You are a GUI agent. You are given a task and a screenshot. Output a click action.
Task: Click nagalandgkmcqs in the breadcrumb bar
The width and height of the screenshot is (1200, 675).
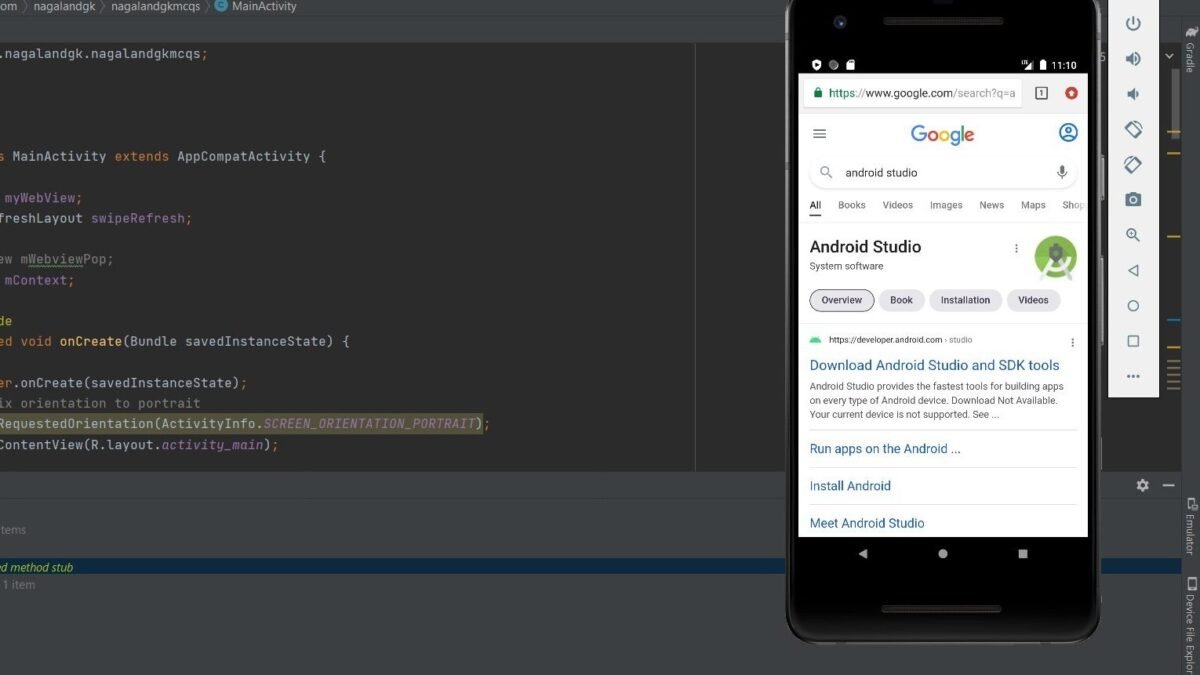pos(157,6)
